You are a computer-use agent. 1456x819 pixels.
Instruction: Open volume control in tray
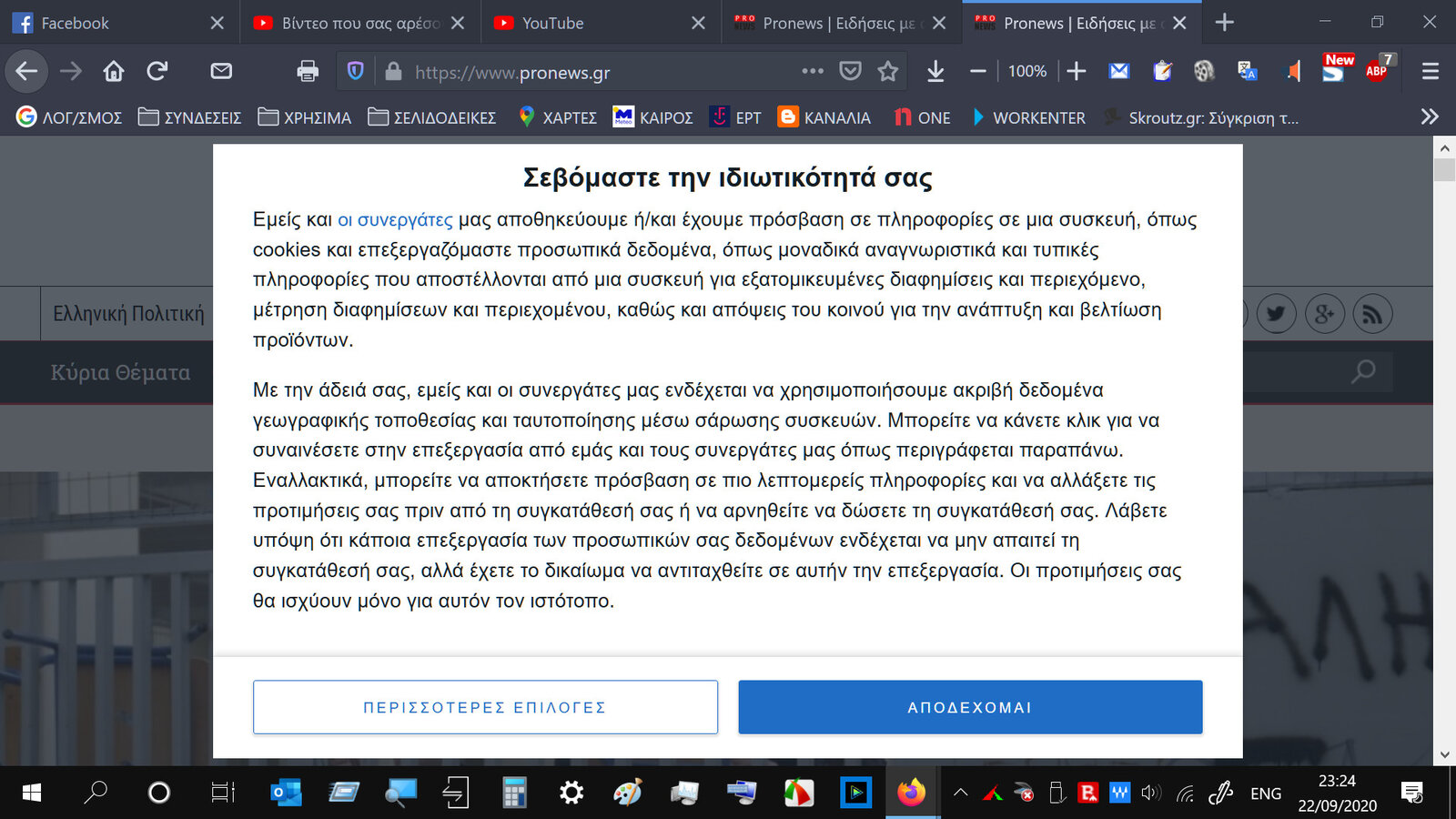pos(1151,793)
